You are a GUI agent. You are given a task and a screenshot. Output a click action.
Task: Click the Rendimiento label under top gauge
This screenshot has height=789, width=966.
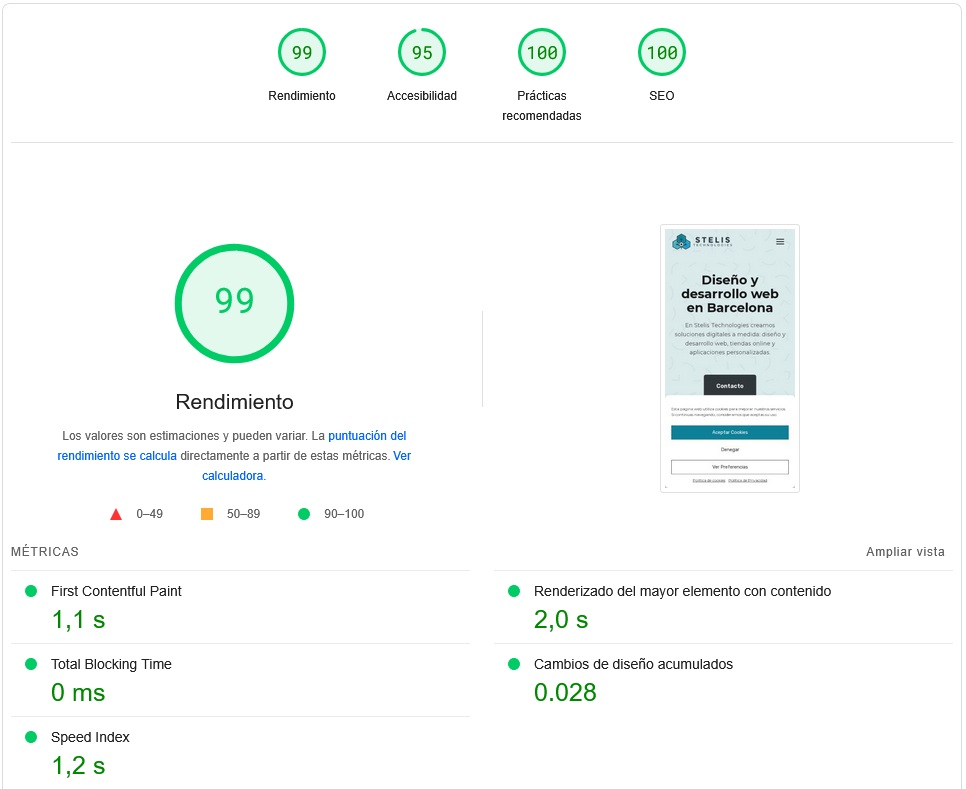pos(302,96)
